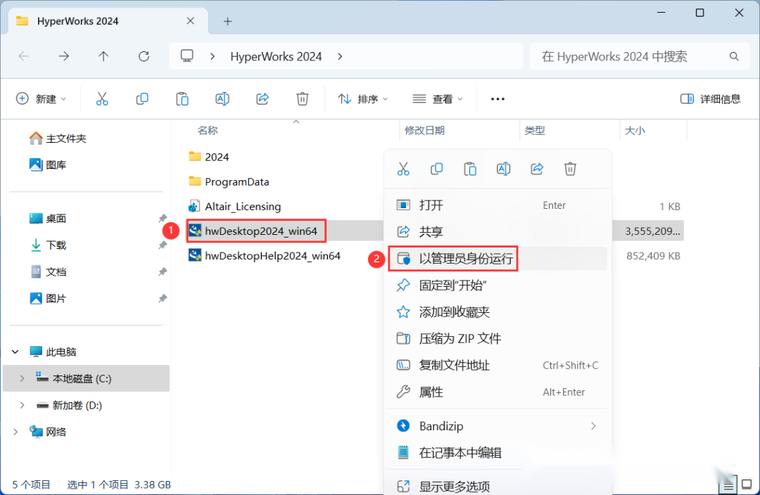Open the 排序 sort dropdown
The width and height of the screenshot is (760, 495).
363,99
